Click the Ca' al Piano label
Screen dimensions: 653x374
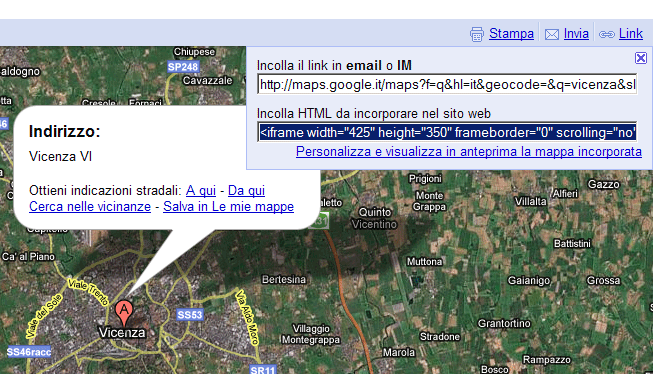pos(28,257)
